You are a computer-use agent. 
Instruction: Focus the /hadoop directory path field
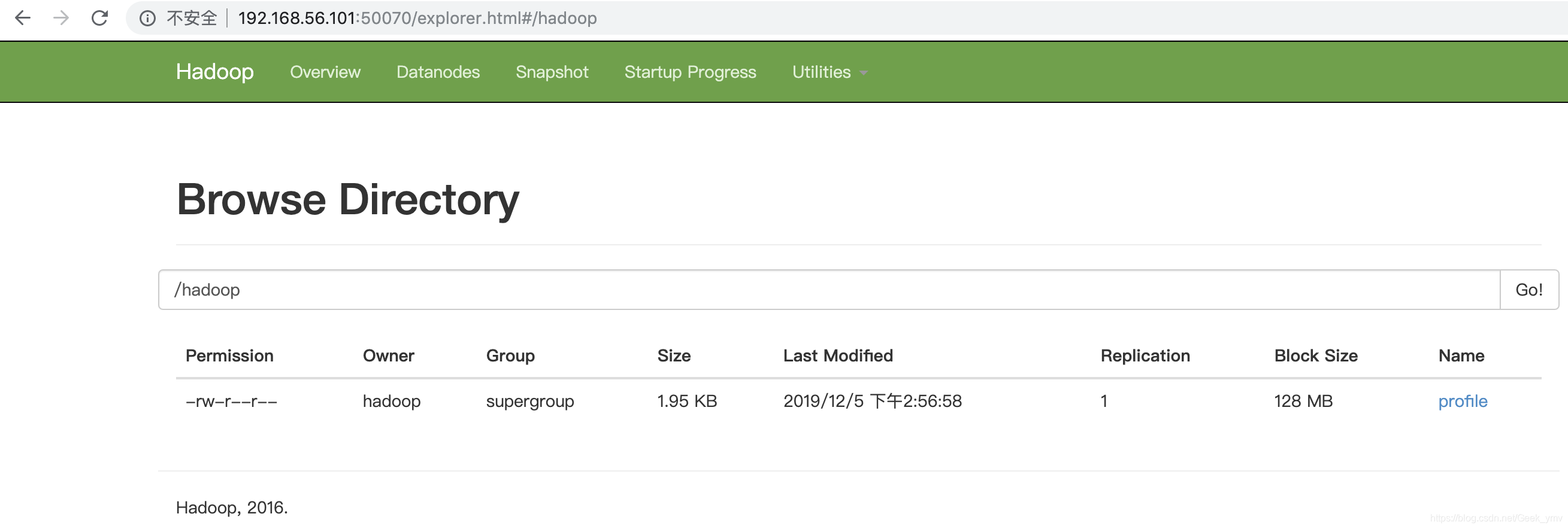(x=828, y=290)
